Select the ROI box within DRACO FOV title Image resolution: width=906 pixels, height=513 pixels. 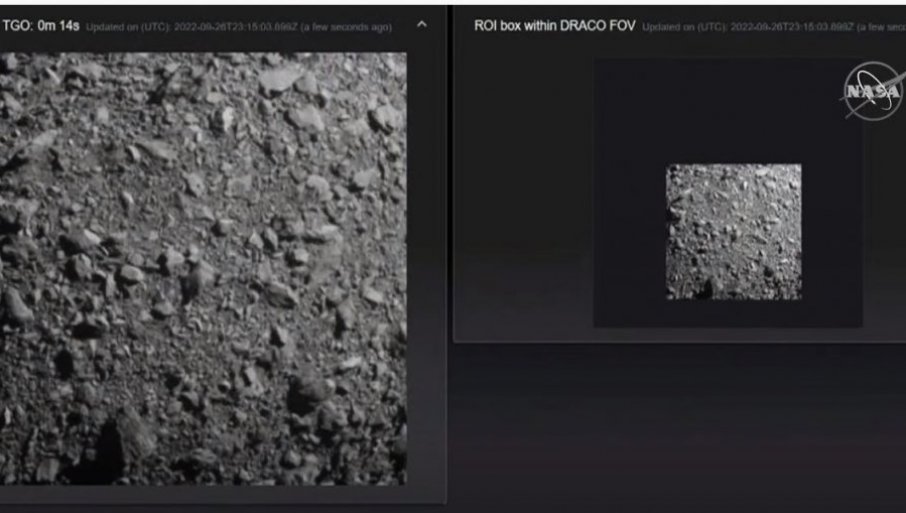click(x=554, y=24)
